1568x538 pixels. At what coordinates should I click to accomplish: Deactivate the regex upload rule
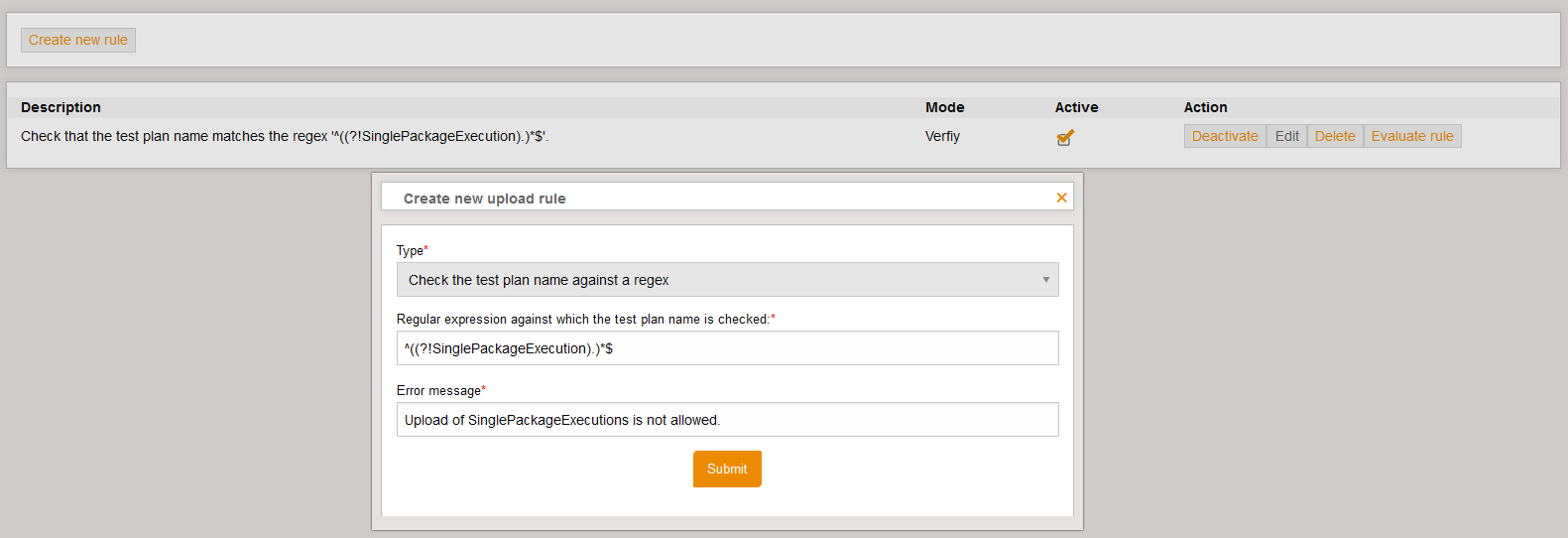(1225, 136)
